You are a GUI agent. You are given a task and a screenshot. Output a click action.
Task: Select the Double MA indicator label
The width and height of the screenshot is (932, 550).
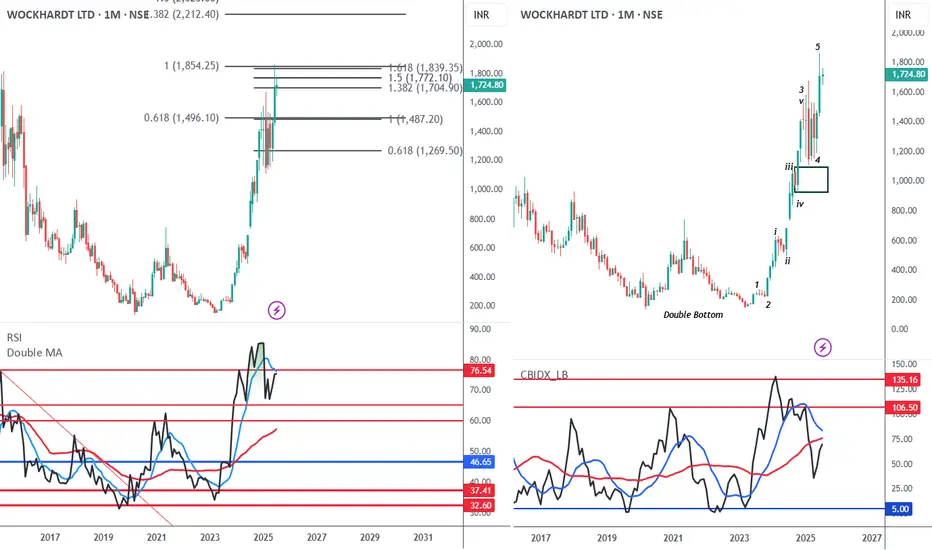pos(34,353)
